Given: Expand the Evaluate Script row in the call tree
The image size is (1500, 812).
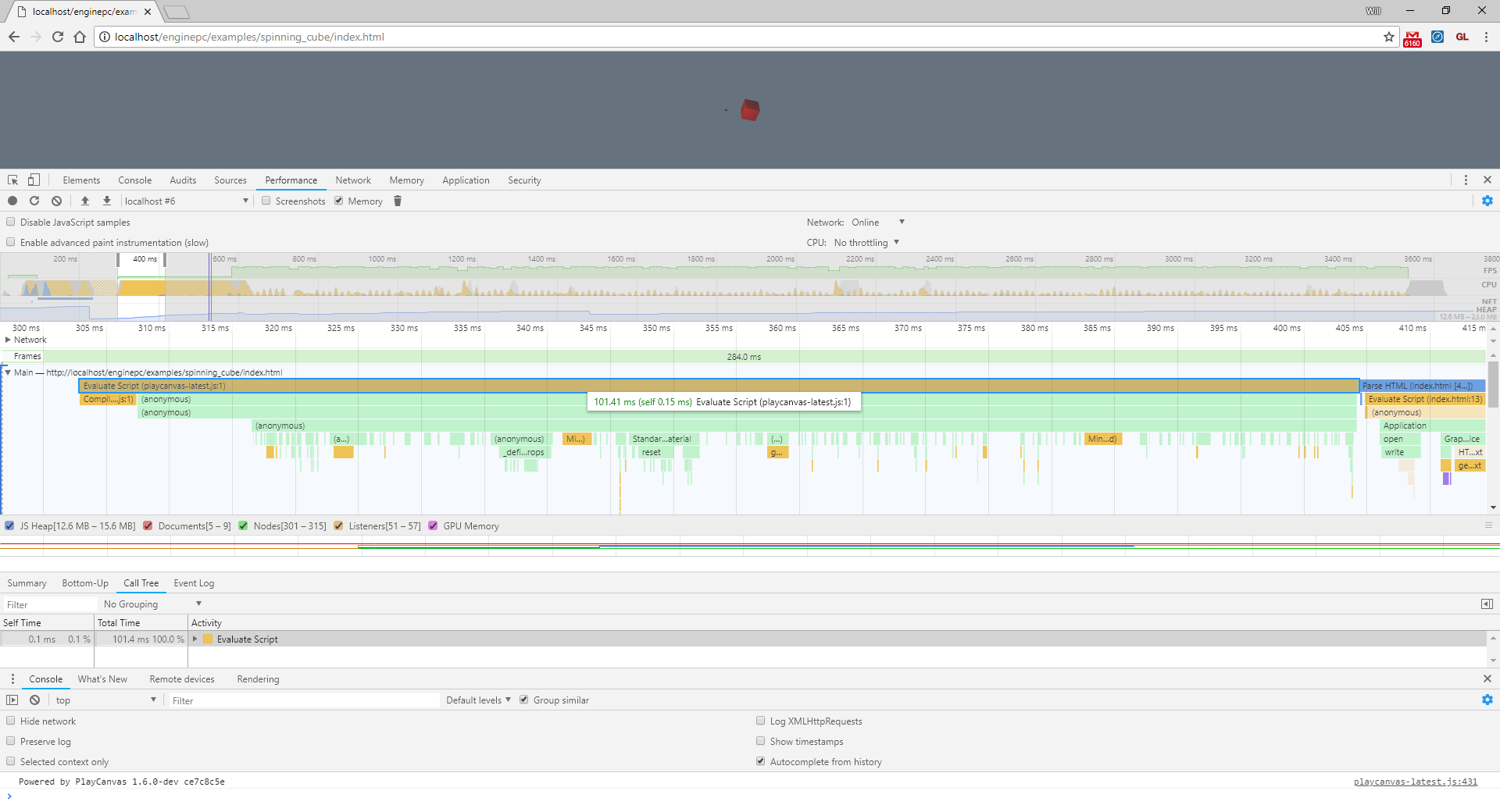Looking at the screenshot, I should pyautogui.click(x=195, y=639).
